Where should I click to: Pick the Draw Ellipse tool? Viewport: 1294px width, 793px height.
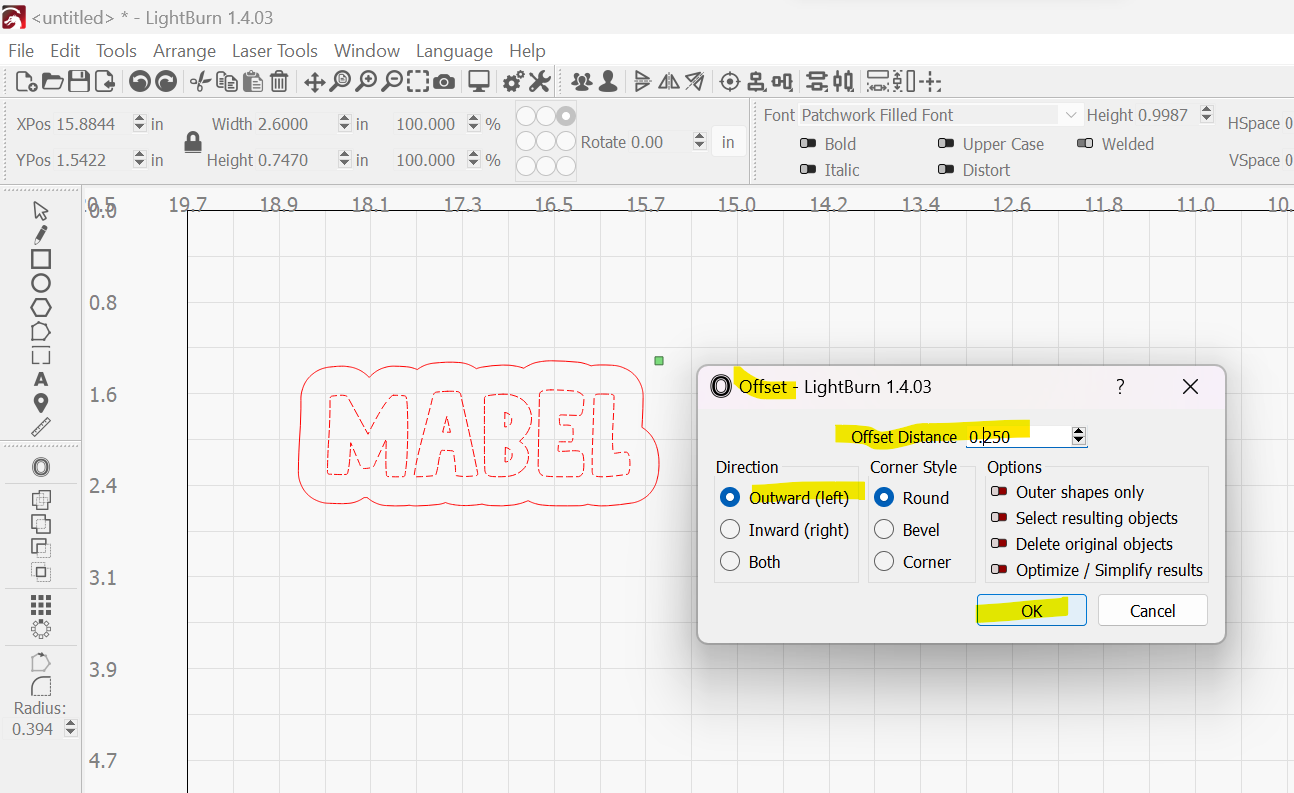[41, 283]
